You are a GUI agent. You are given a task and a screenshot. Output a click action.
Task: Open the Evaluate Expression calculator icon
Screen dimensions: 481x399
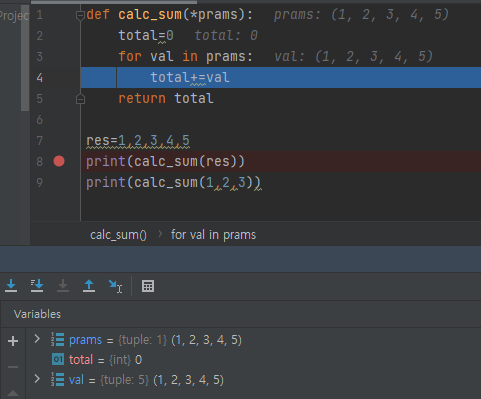pyautogui.click(x=148, y=286)
